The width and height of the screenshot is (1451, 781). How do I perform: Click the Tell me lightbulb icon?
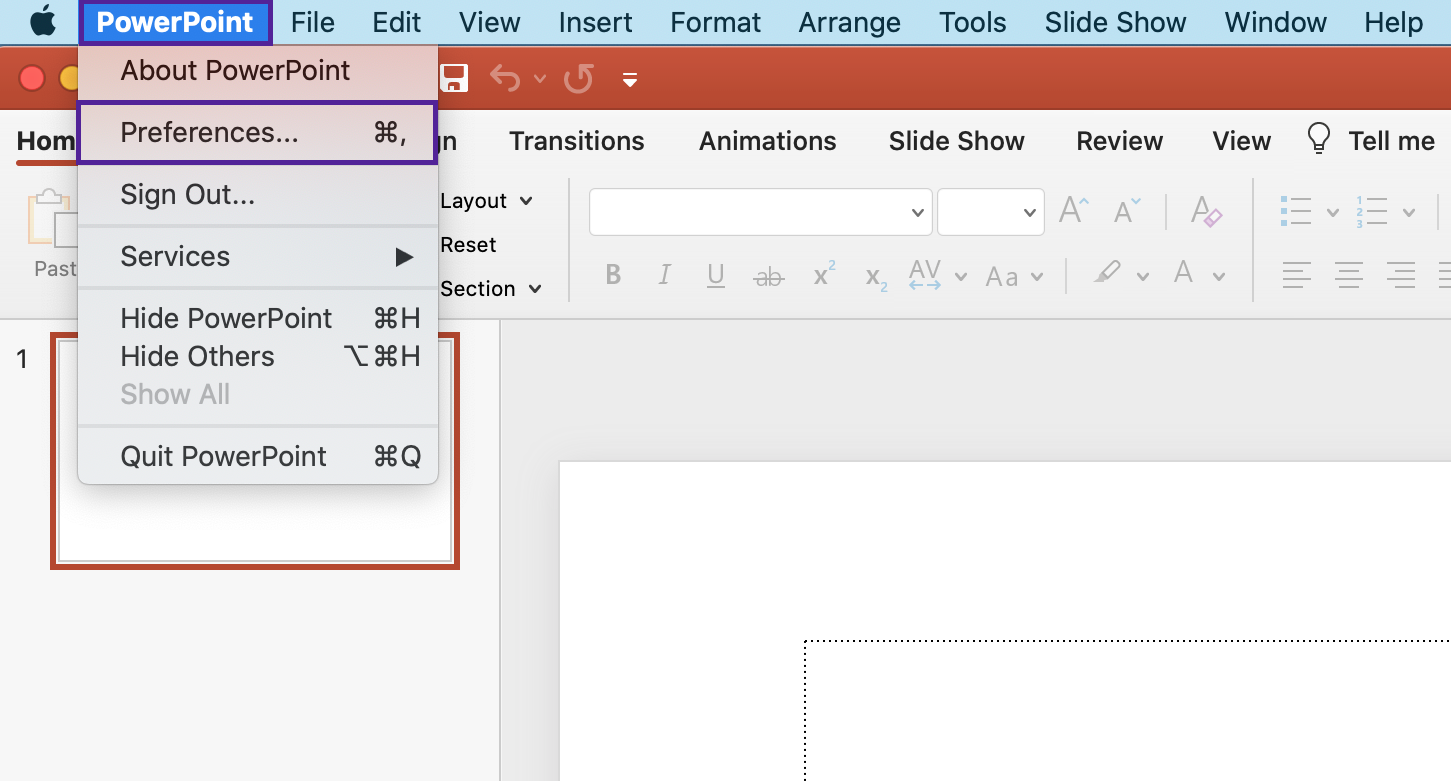[x=1320, y=140]
